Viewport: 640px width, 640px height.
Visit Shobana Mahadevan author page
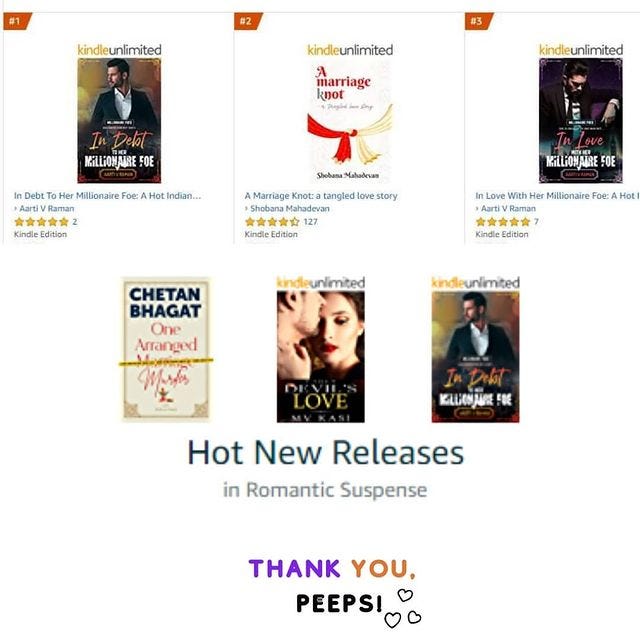click(289, 208)
